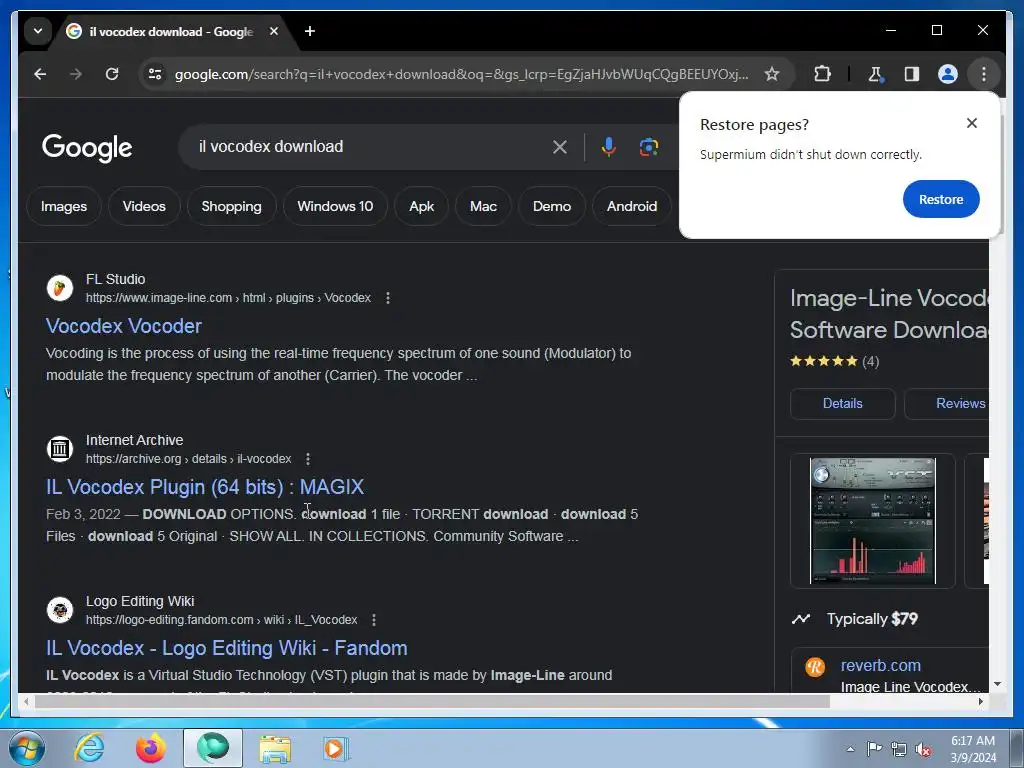Launch Firefox from the taskbar
Viewport: 1024px width, 768px height.
click(151, 748)
